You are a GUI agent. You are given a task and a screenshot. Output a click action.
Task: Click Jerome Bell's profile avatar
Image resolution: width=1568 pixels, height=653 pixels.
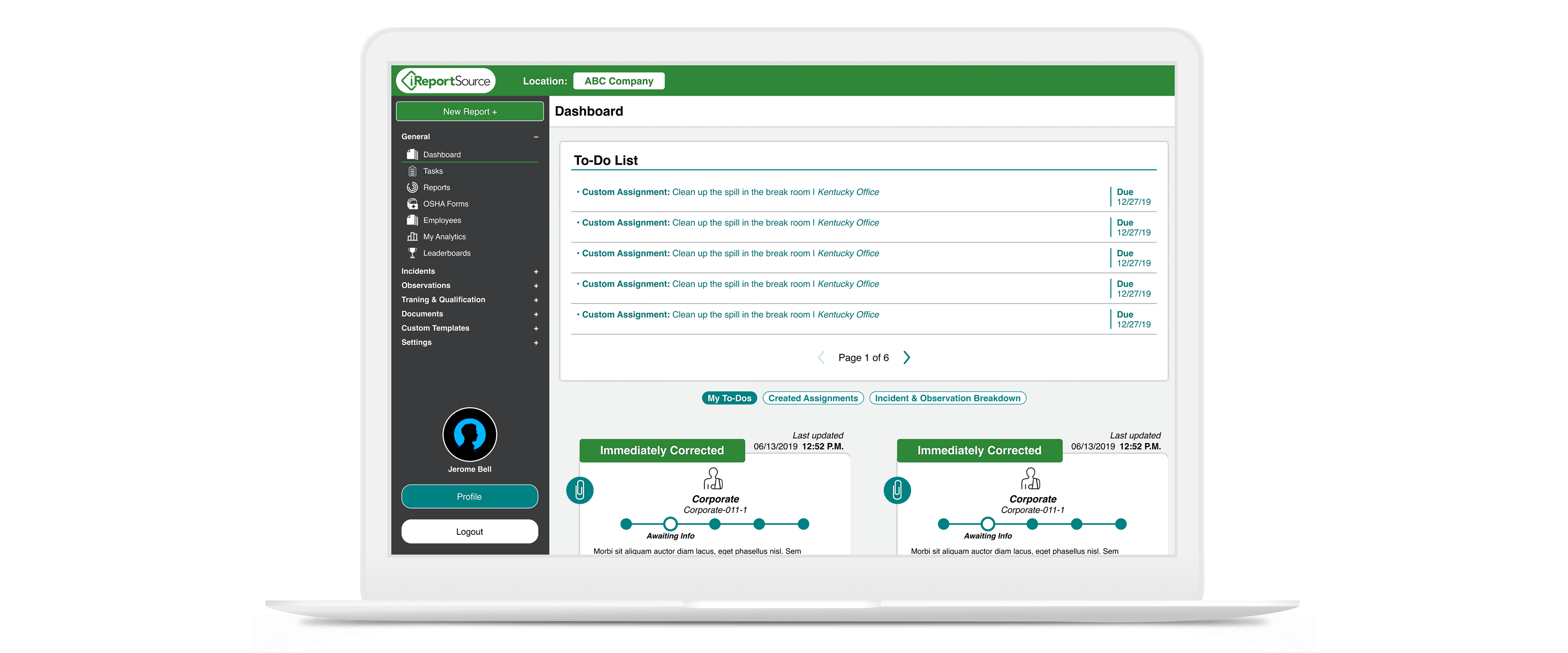[x=469, y=435]
